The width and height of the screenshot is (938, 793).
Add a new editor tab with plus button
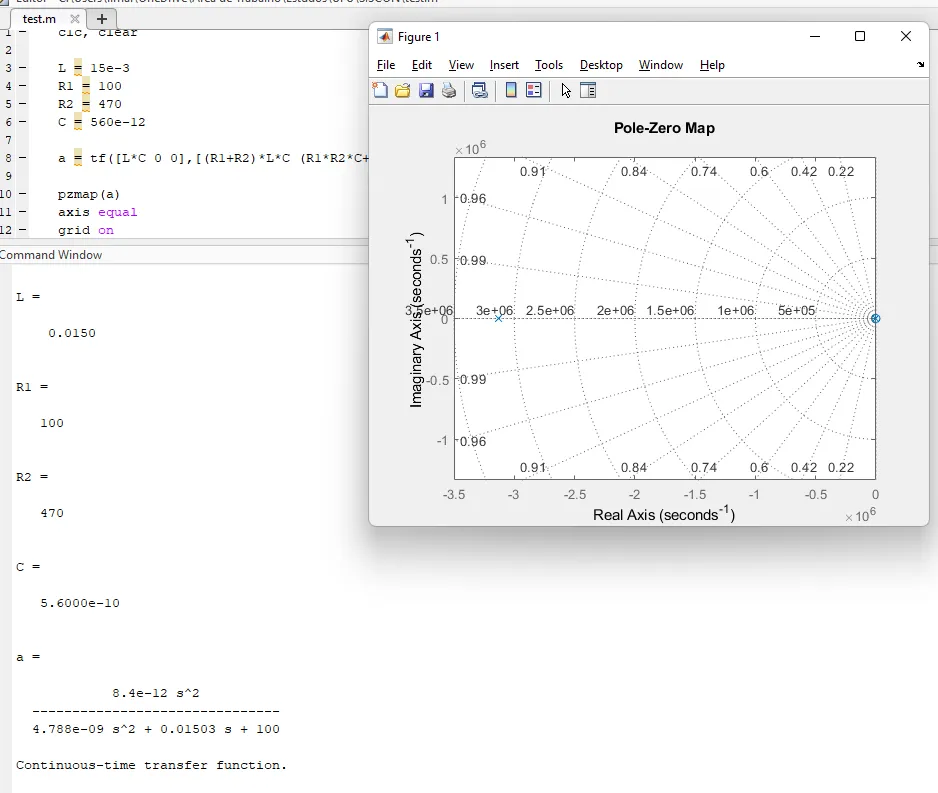pyautogui.click(x=101, y=19)
